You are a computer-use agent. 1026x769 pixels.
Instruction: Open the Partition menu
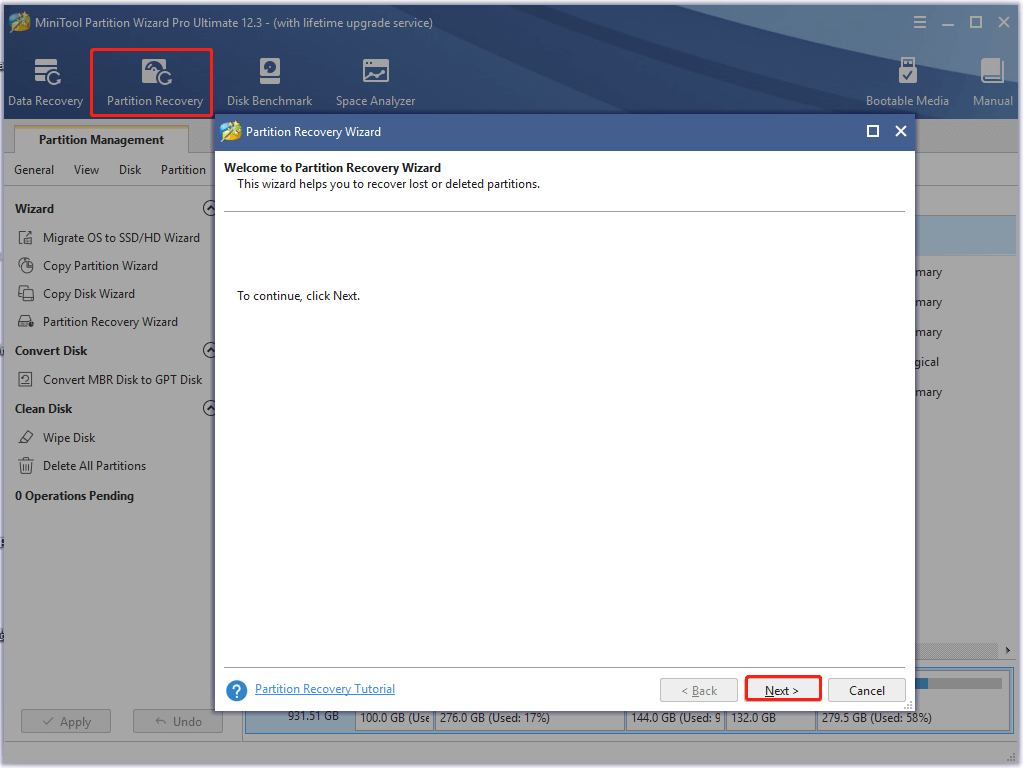click(183, 170)
